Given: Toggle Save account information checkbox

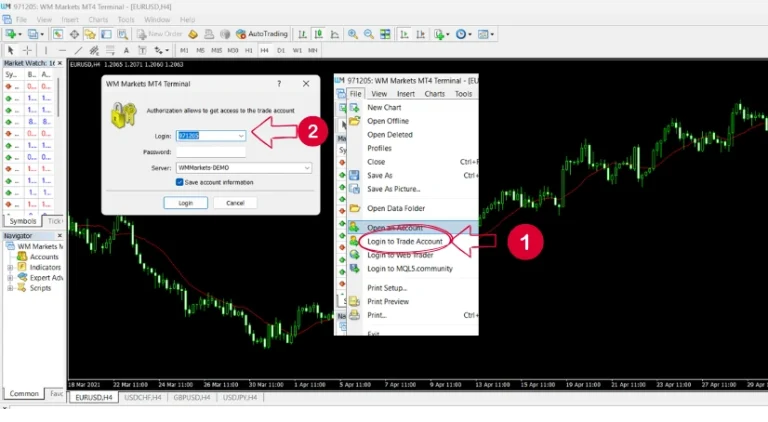Looking at the screenshot, I should click(x=179, y=182).
